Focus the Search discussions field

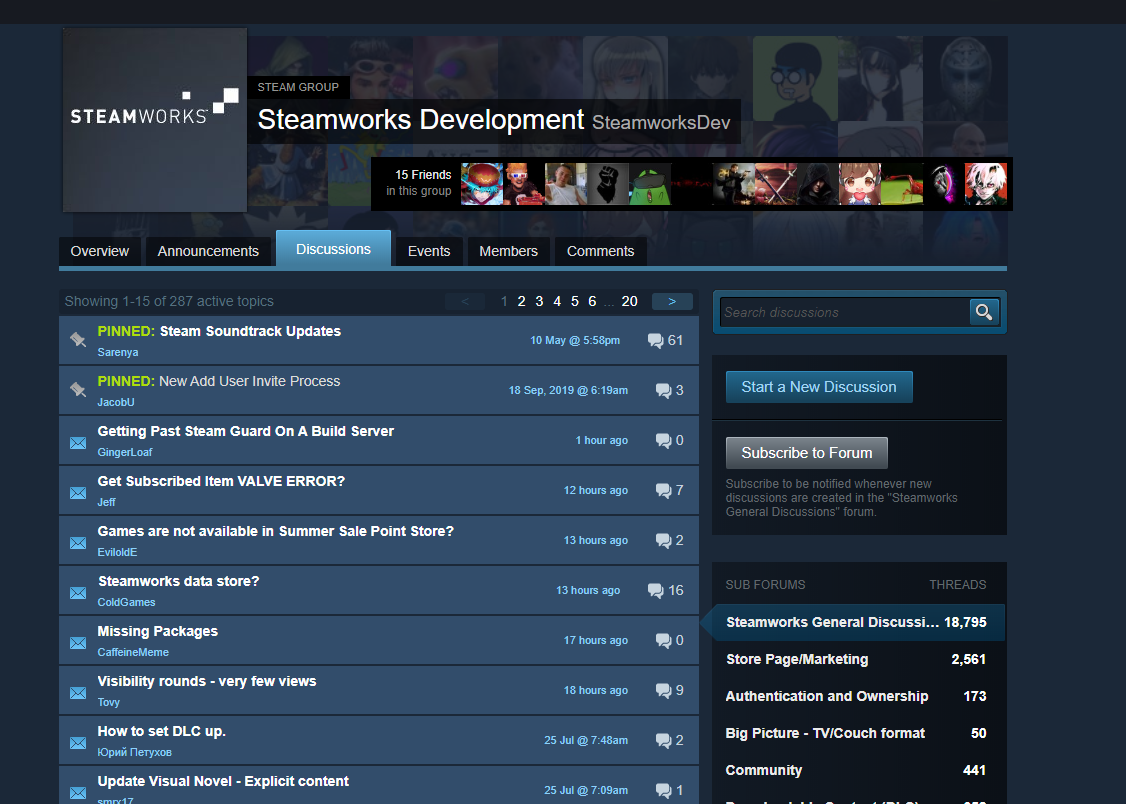tap(845, 312)
